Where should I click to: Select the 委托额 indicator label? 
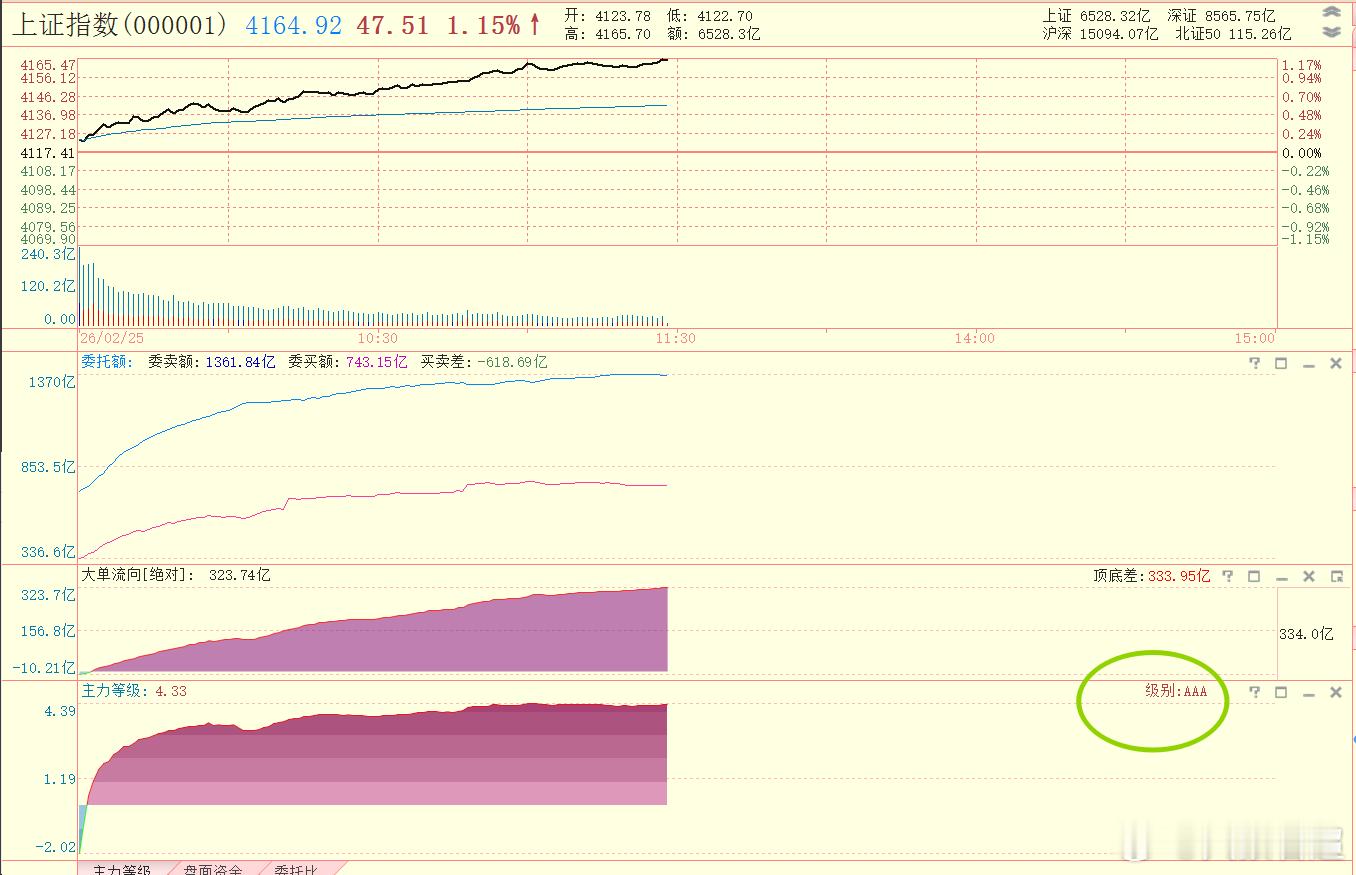click(x=107, y=362)
